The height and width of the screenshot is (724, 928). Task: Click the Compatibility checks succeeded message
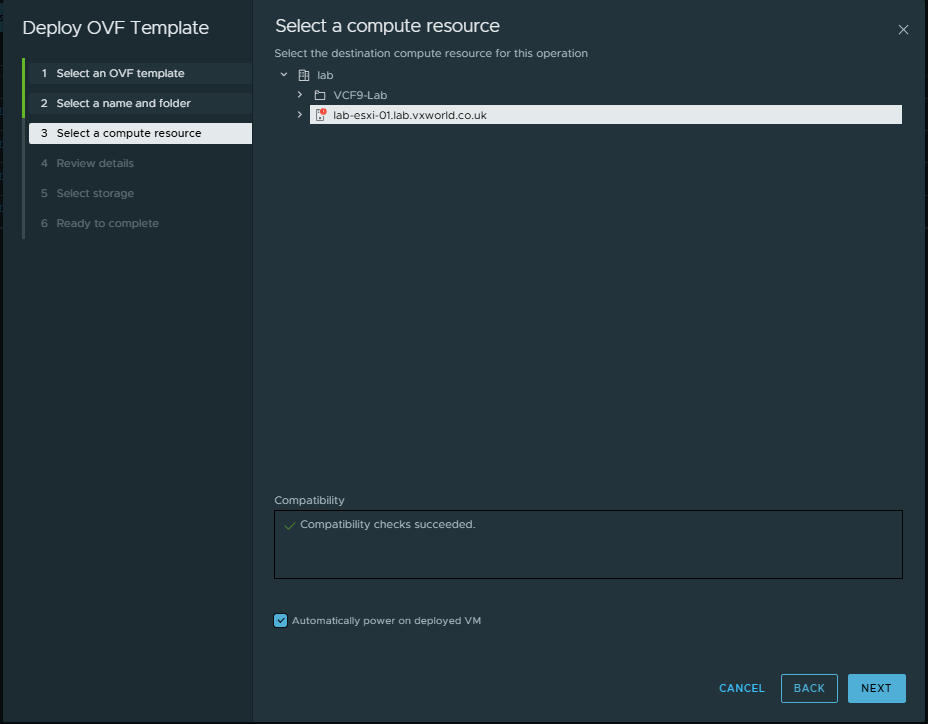click(x=387, y=525)
